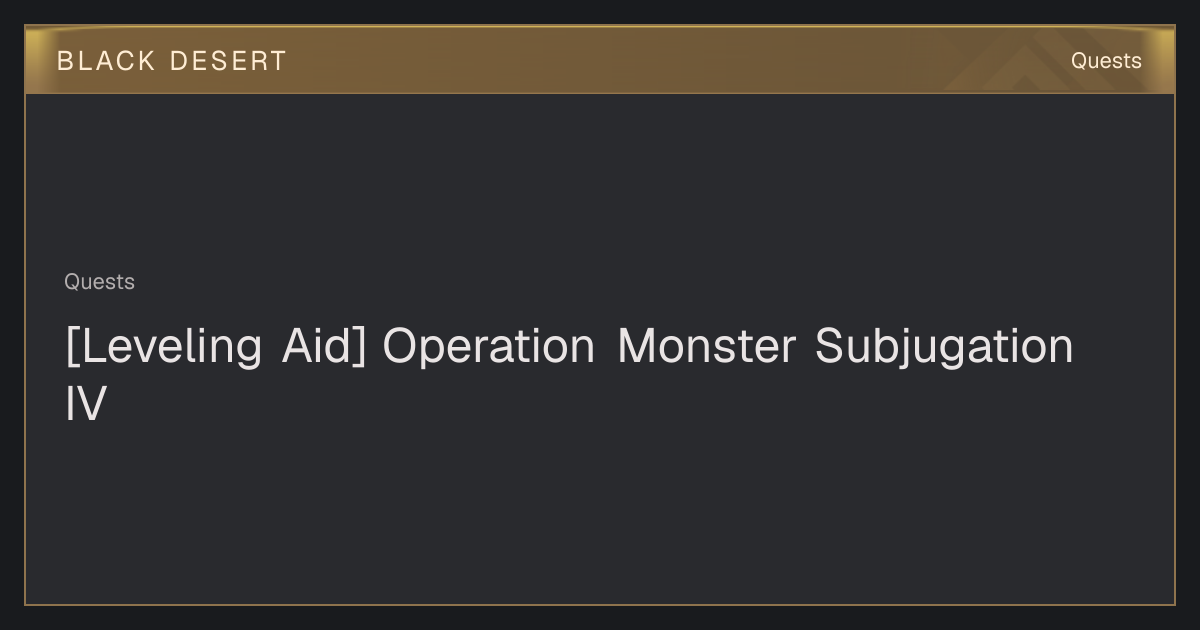Select the numeral IV on the second title line
This screenshot has width=1200, height=630.
(85, 404)
